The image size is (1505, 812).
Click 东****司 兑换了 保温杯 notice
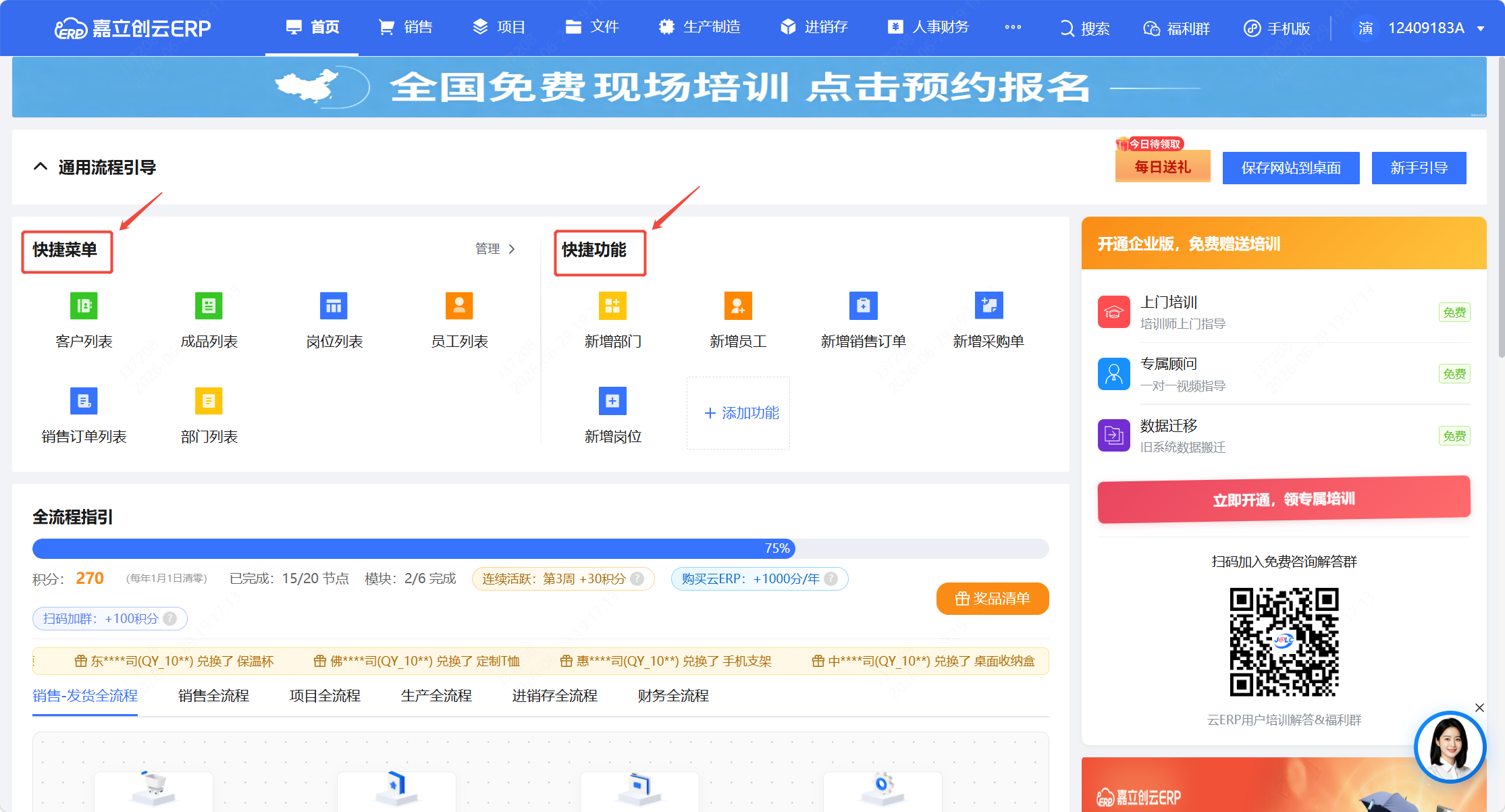tap(174, 661)
